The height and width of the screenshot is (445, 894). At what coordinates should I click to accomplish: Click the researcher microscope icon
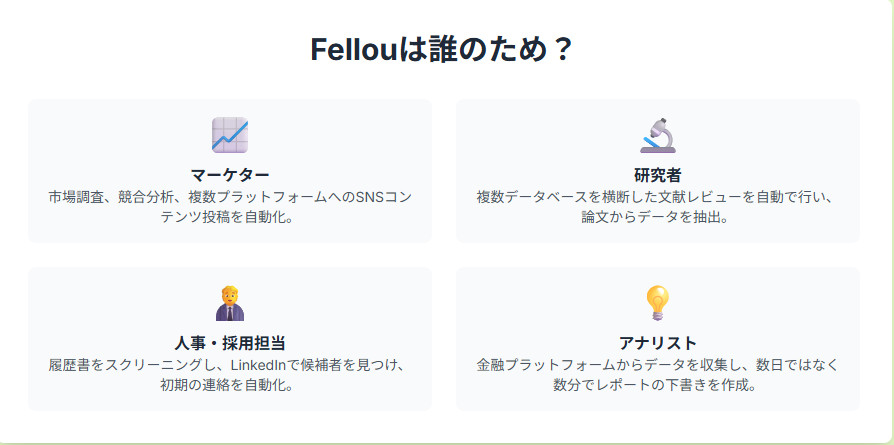click(658, 135)
